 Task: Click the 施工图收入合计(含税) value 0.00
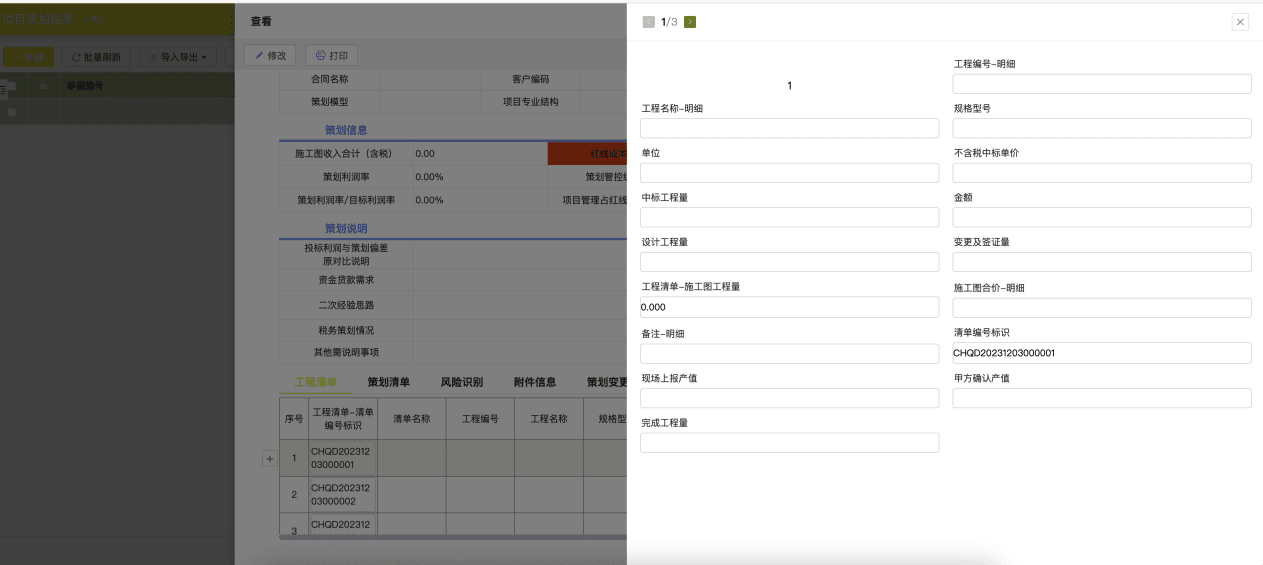(x=425, y=154)
